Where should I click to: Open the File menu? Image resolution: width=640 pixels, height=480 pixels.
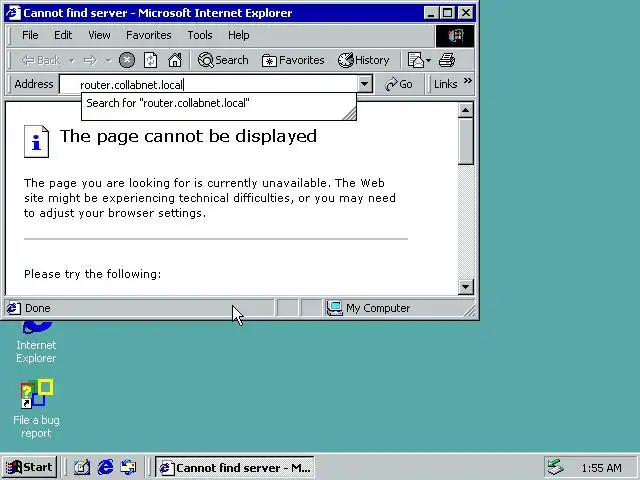click(x=30, y=35)
